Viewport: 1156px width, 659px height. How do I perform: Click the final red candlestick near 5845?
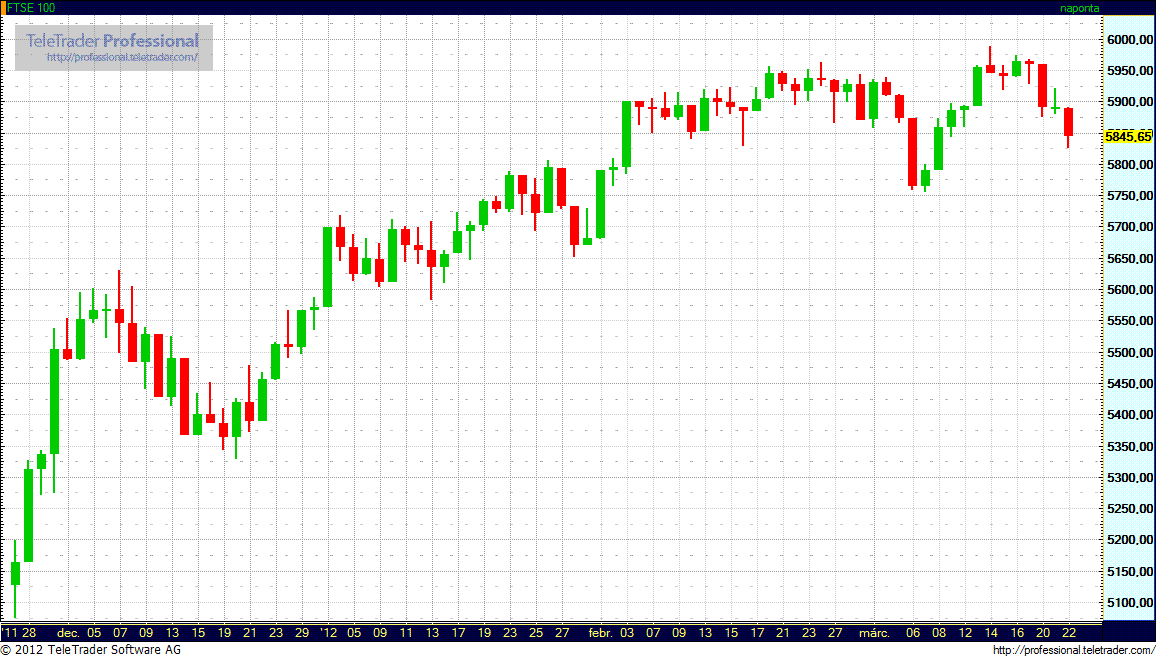(x=1068, y=122)
